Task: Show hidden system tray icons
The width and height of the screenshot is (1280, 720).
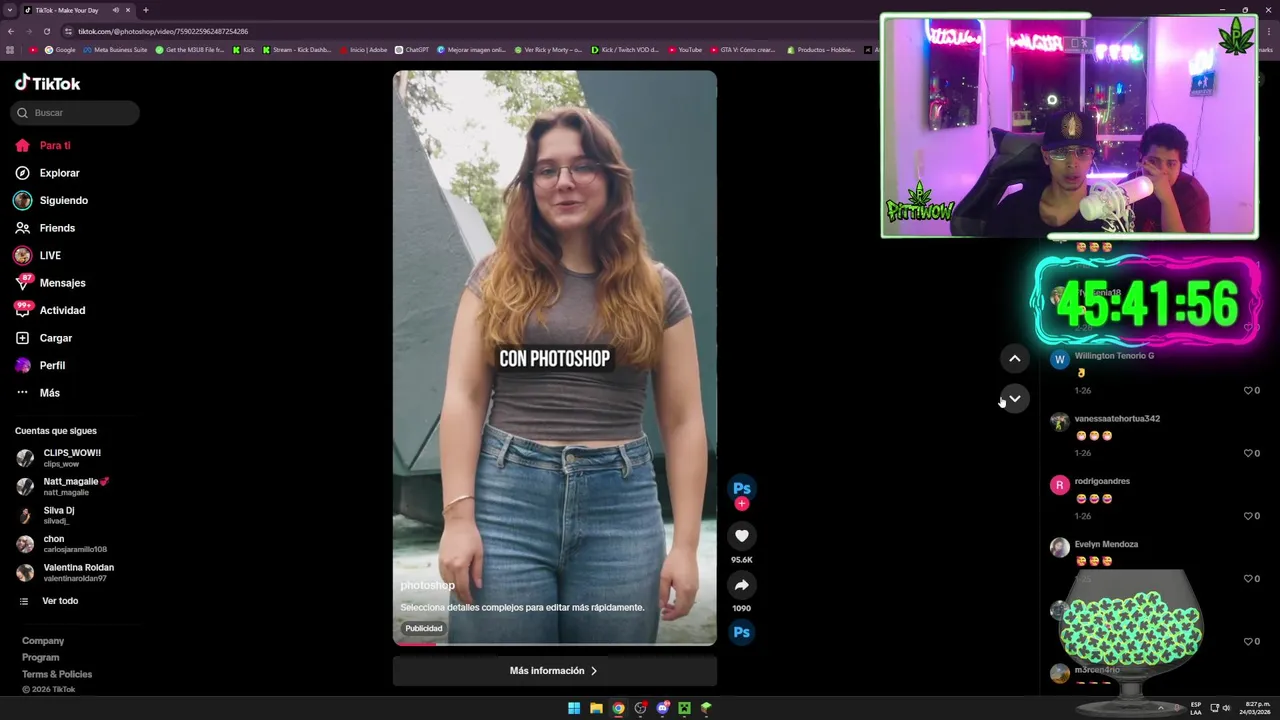Action: coord(1161,708)
